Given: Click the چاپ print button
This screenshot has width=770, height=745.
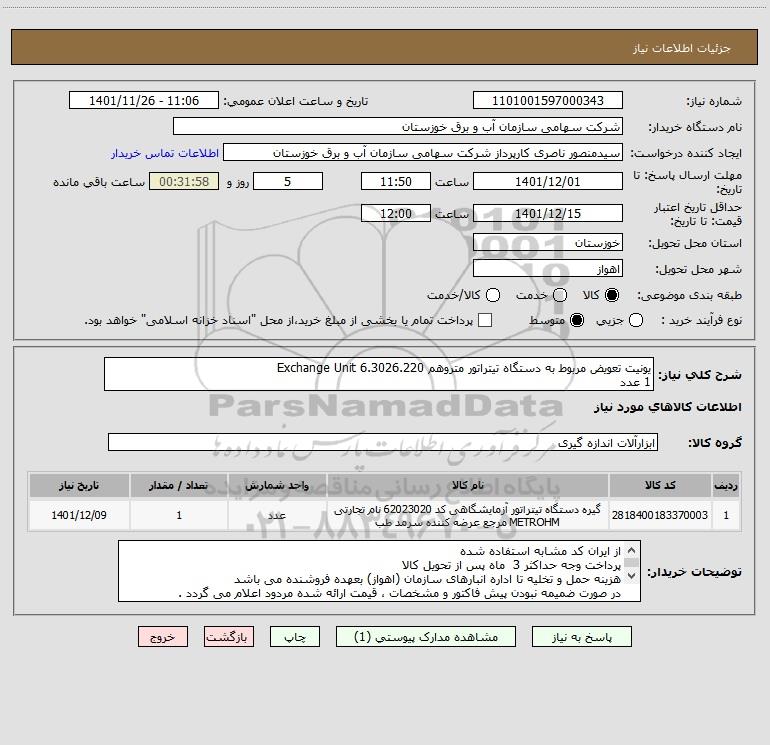Looking at the screenshot, I should tap(295, 637).
